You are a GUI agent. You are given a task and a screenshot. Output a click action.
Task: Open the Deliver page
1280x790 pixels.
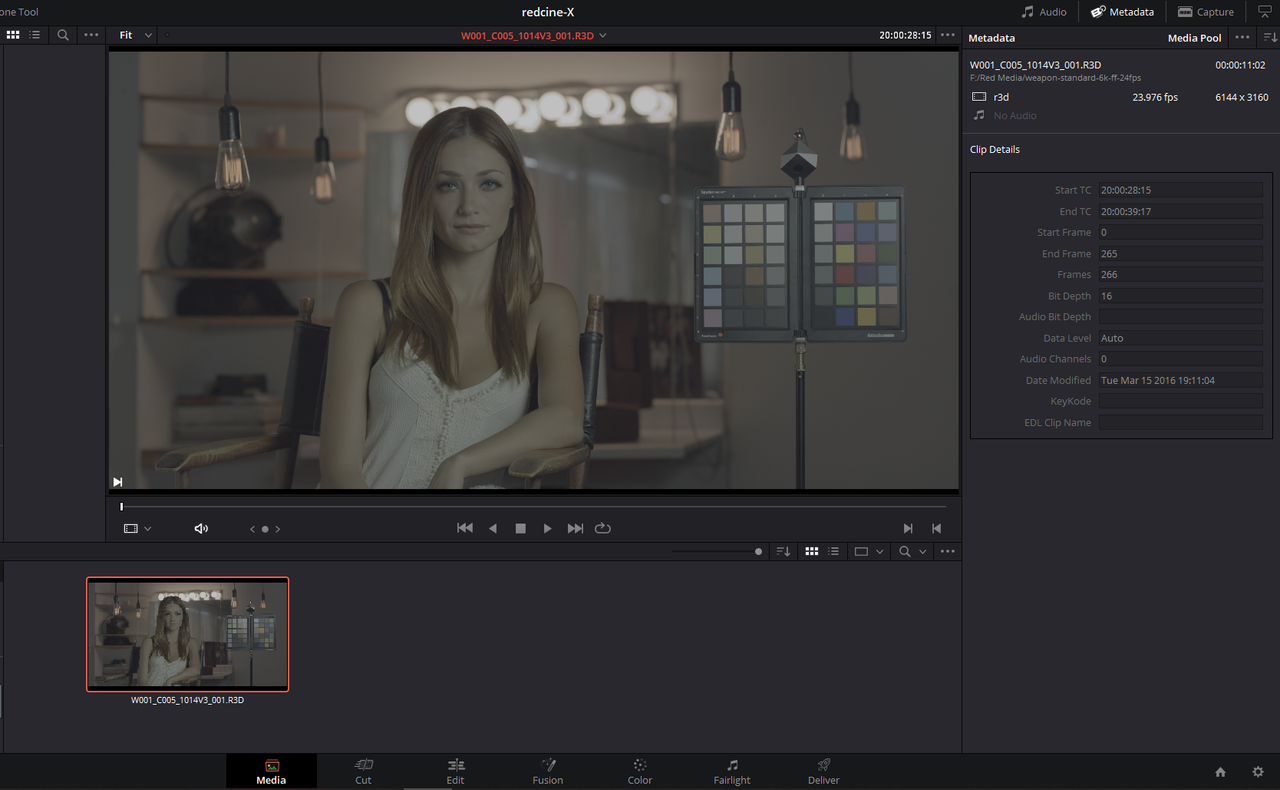coord(824,771)
